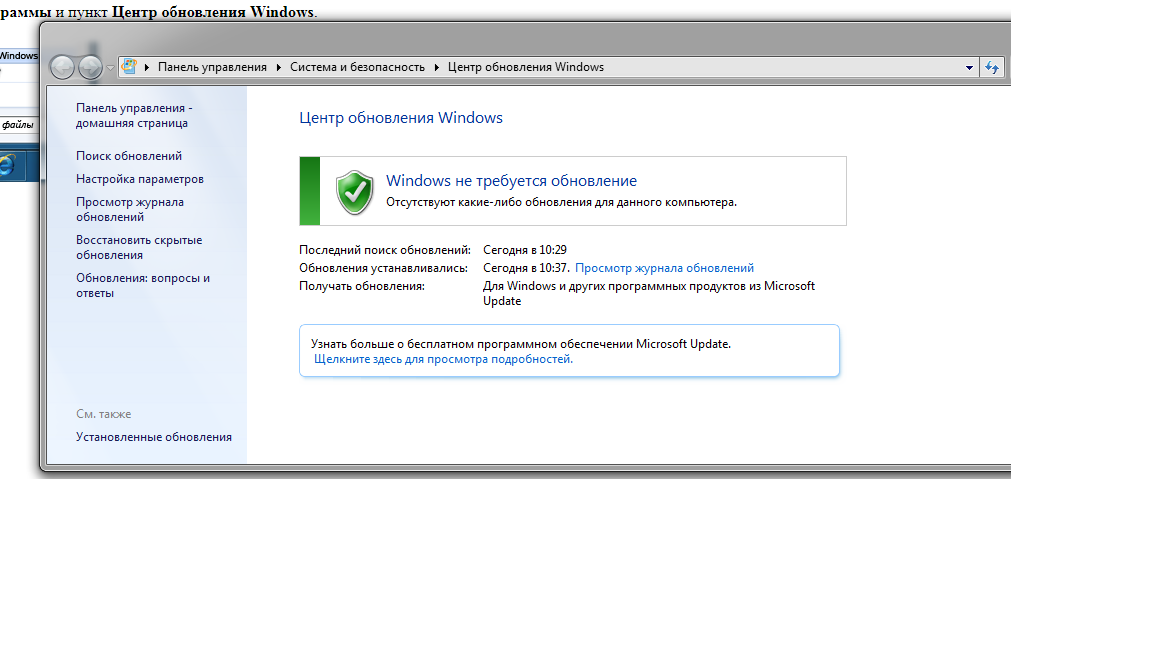Go to 'Панель управления - домашняя страница'
This screenshot has width=1152, height=648.
pyautogui.click(x=134, y=115)
